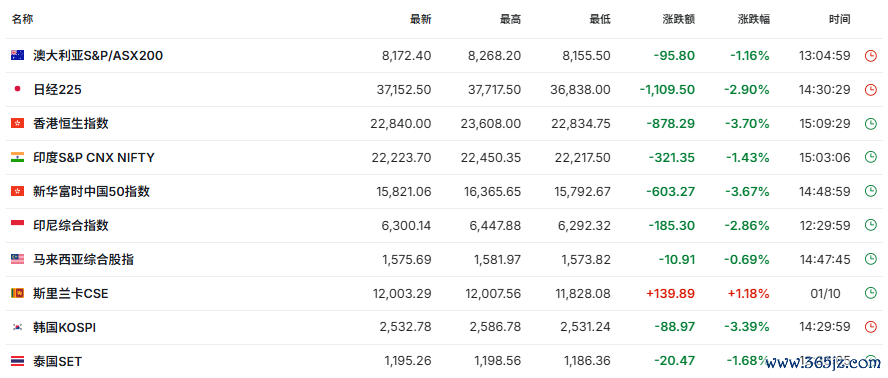The height and width of the screenshot is (378, 888).
Task: Open the 新华富时中国50指数 link
Action: 91,192
